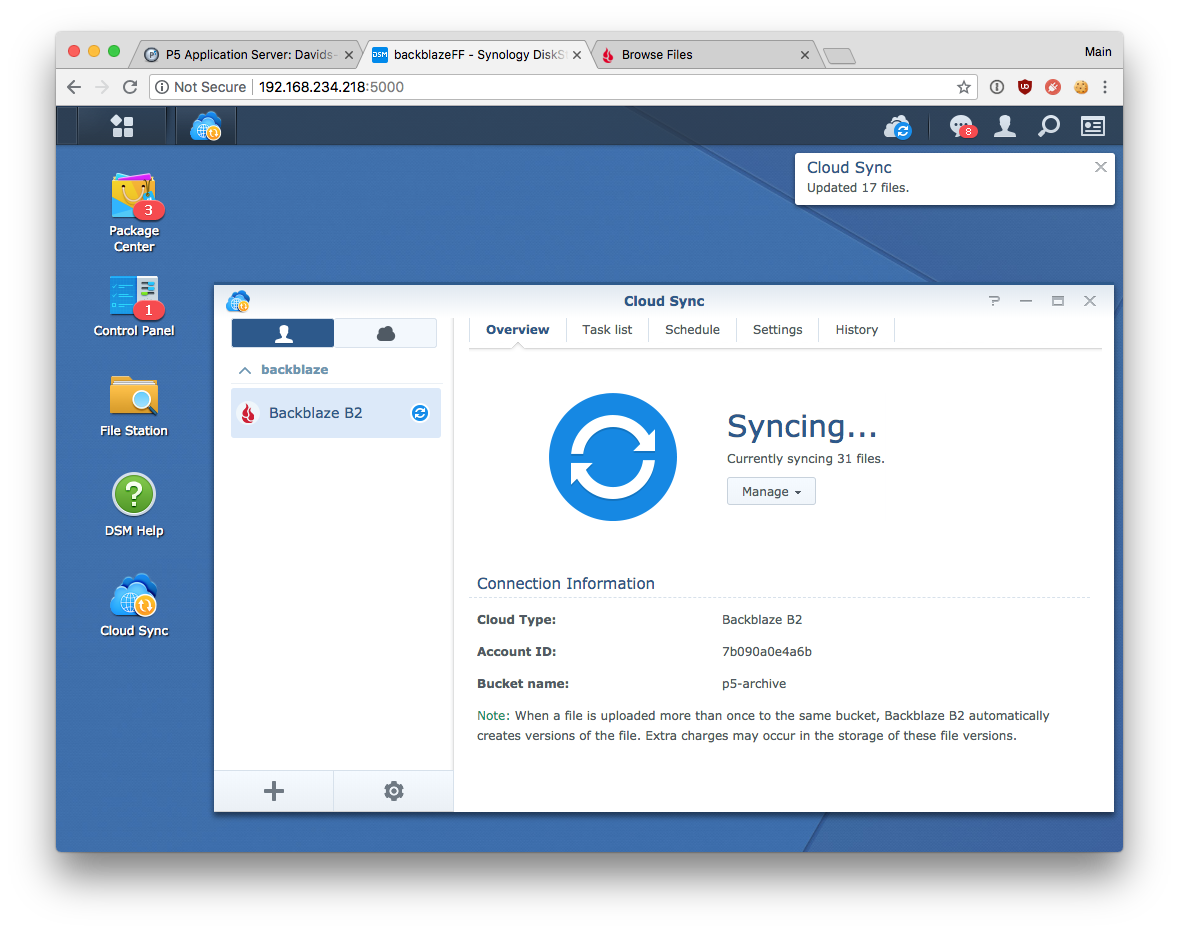
Task: Click Account ID value 7b090a0e4a6b
Action: click(766, 652)
